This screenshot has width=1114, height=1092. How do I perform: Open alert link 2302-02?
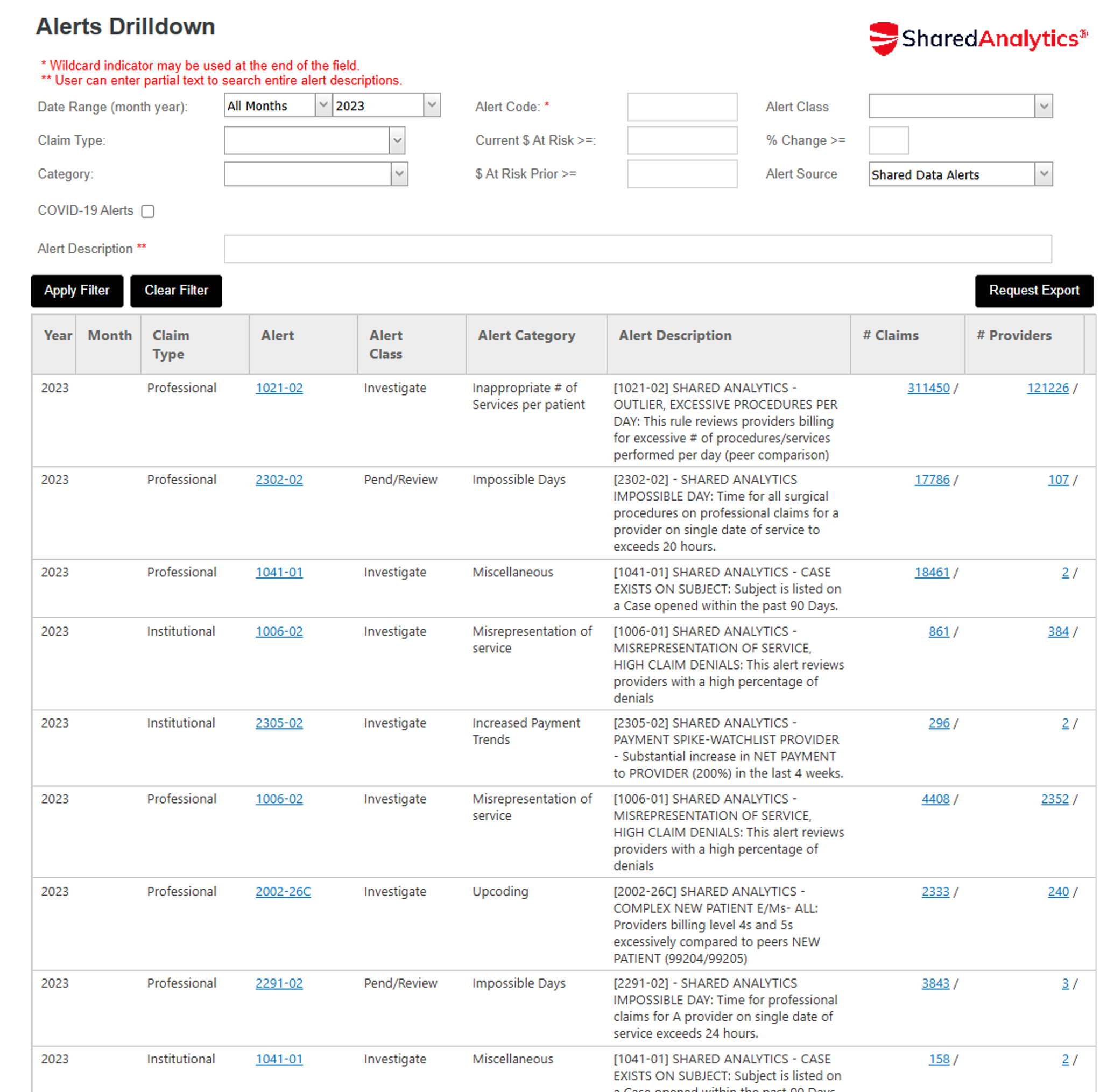pos(279,480)
